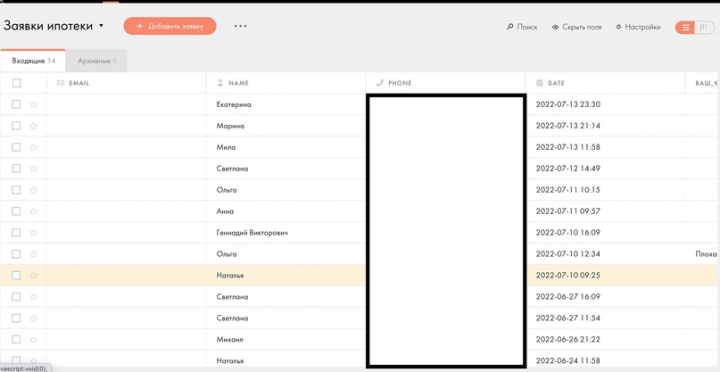The height and width of the screenshot is (372, 720).
Task: Select the Архивные 0 tab
Action: point(97,61)
